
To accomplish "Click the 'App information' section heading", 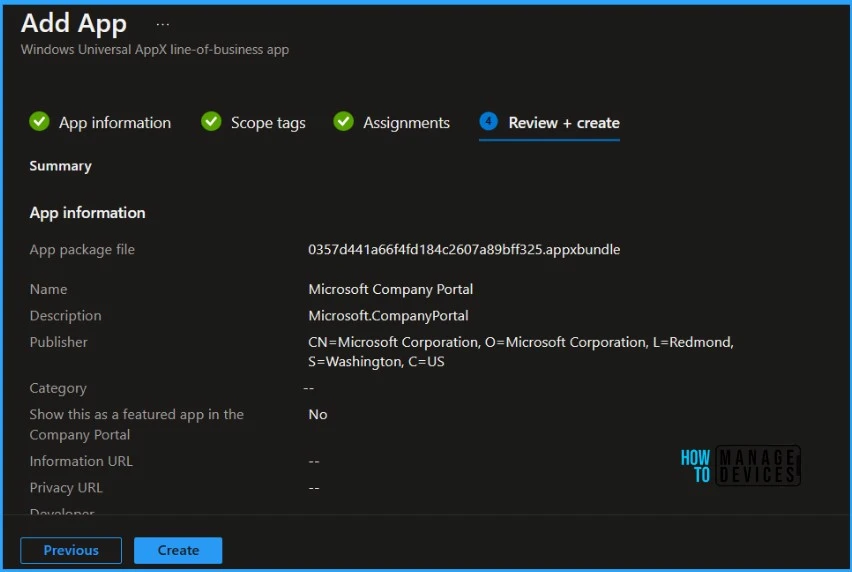I will [87, 213].
